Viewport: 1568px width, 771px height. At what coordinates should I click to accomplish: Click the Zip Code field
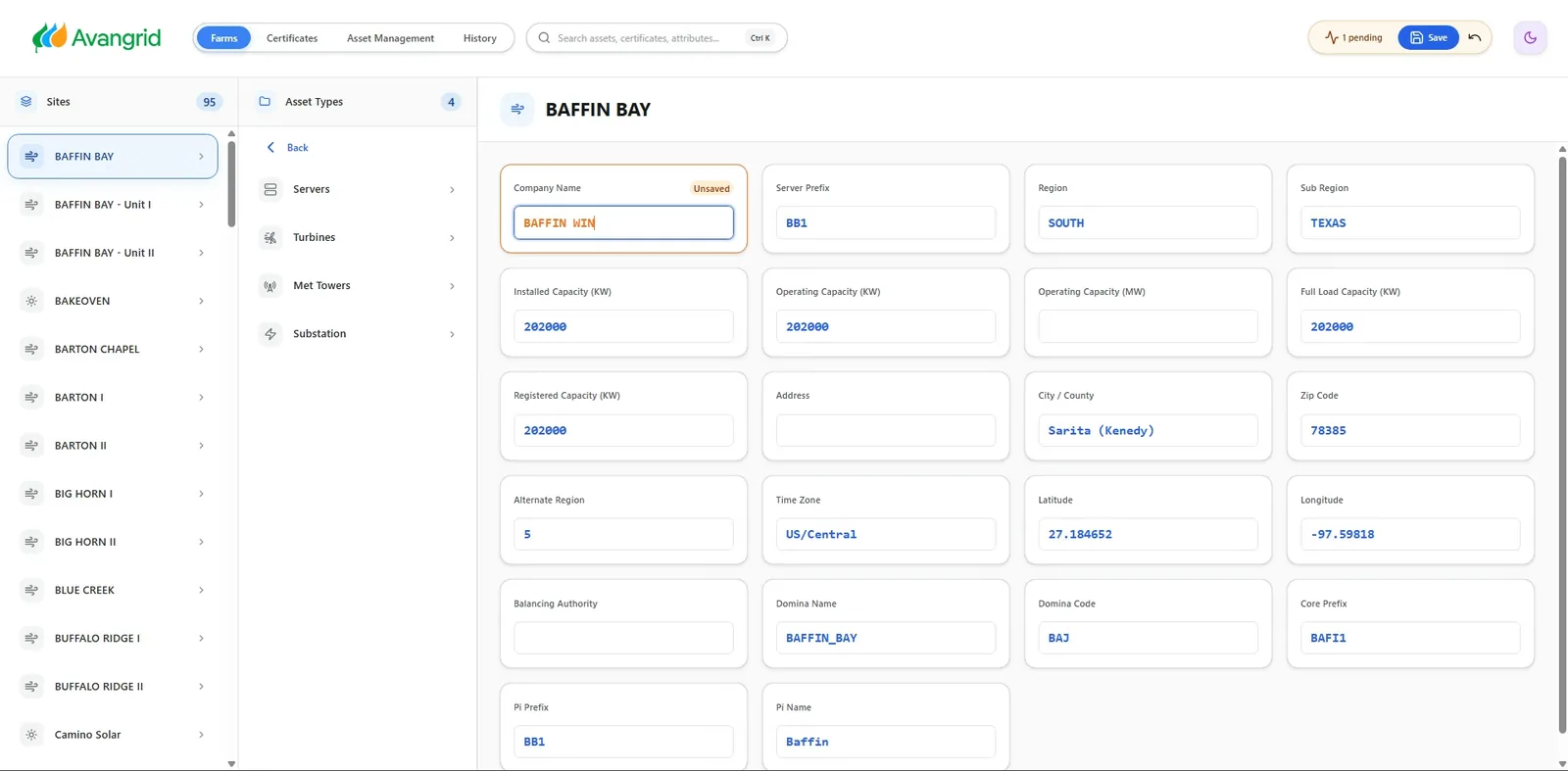point(1410,430)
